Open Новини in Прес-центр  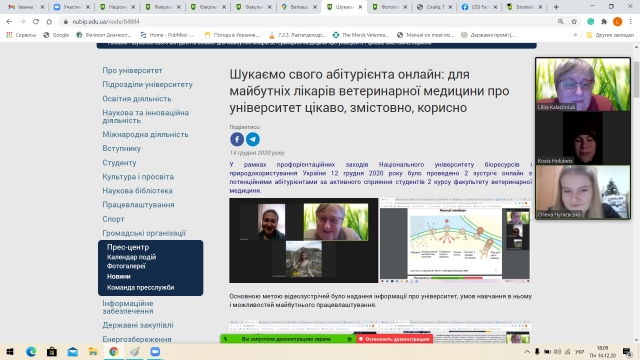(119, 276)
